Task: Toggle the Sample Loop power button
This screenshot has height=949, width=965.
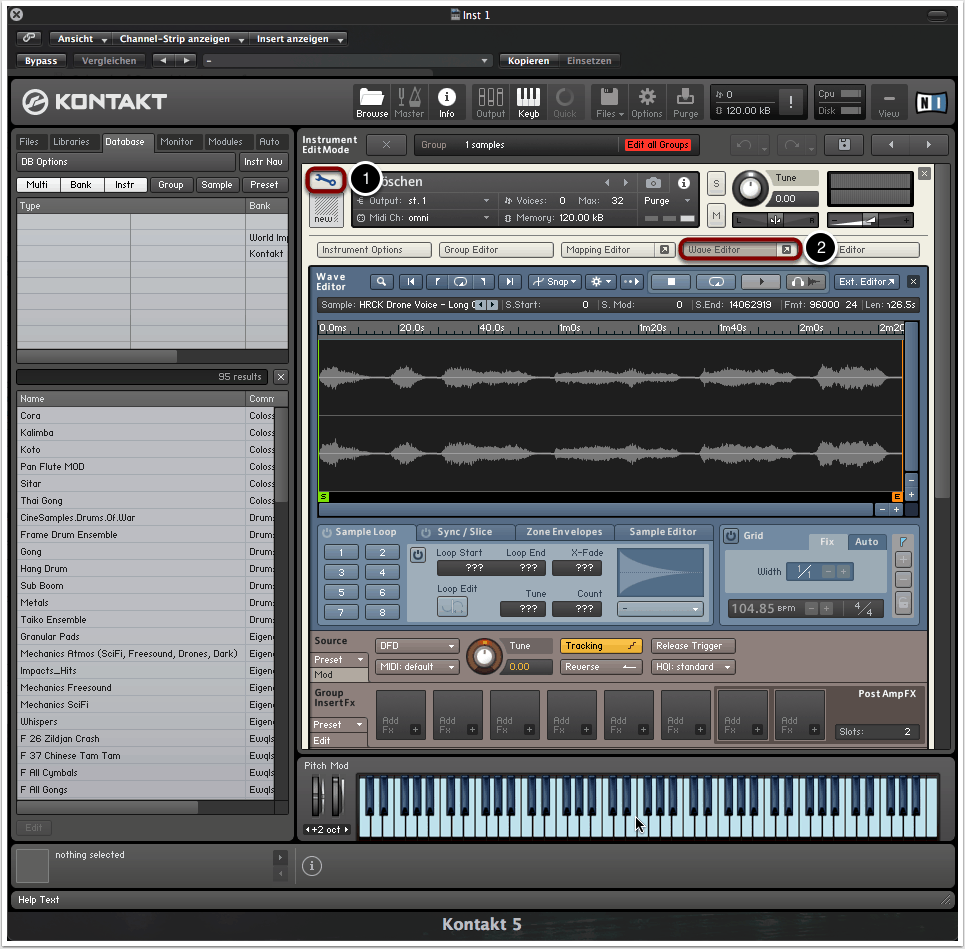Action: 326,533
